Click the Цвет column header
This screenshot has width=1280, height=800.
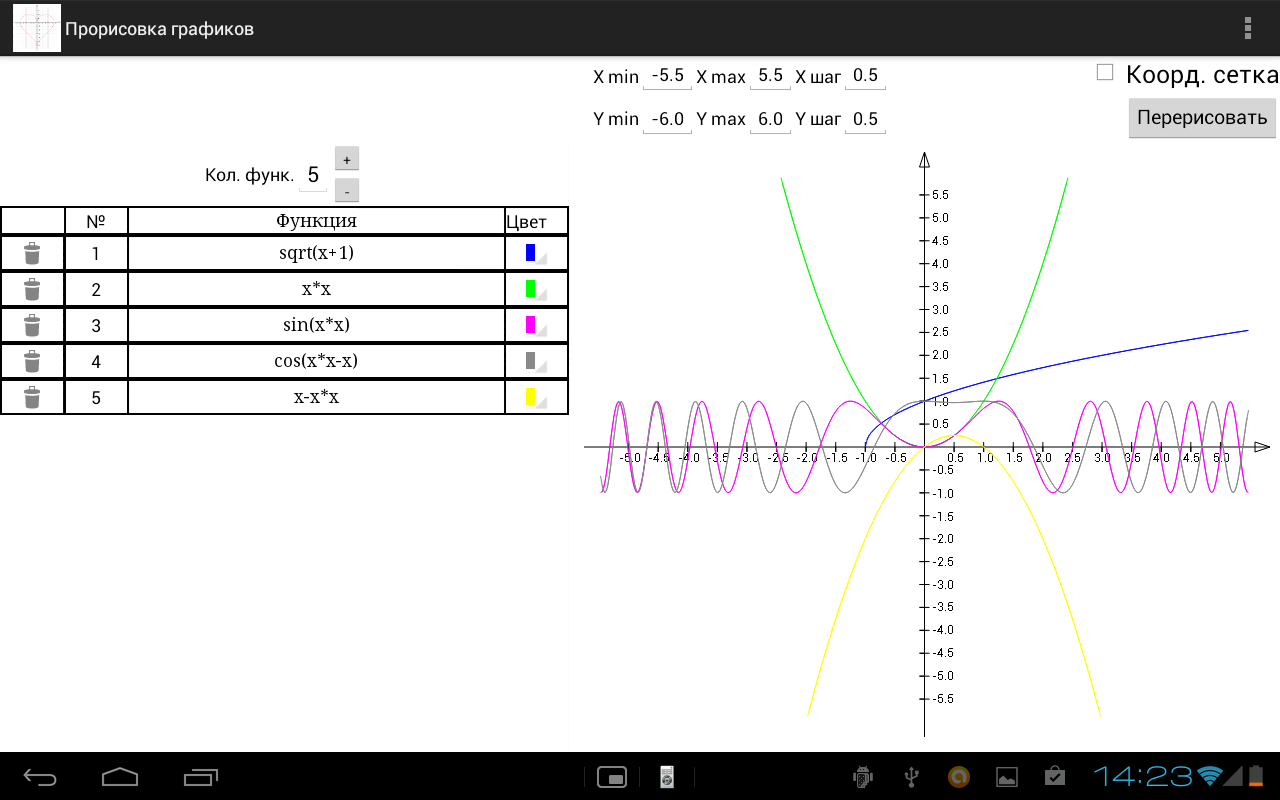(537, 221)
